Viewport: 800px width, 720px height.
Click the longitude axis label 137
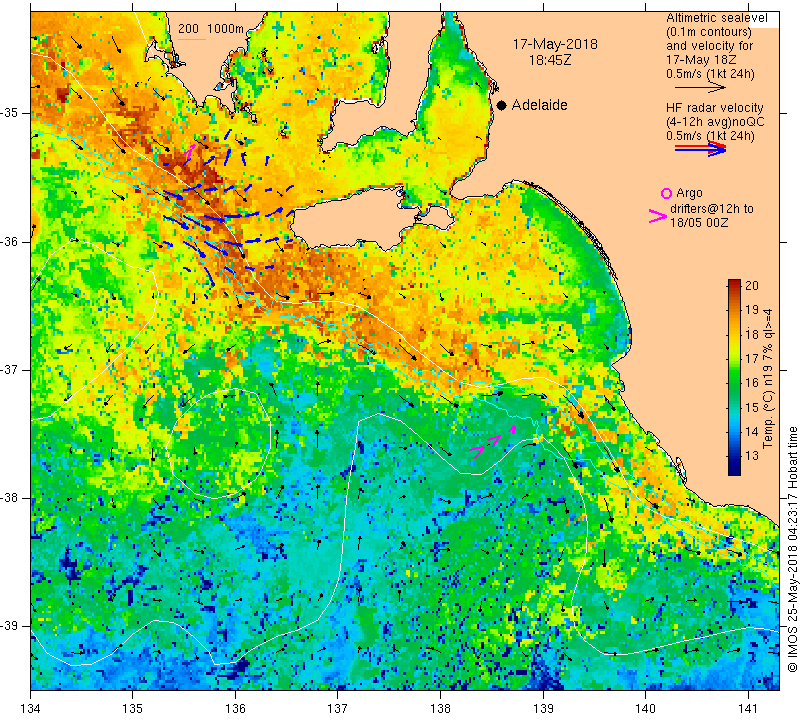coord(338,708)
